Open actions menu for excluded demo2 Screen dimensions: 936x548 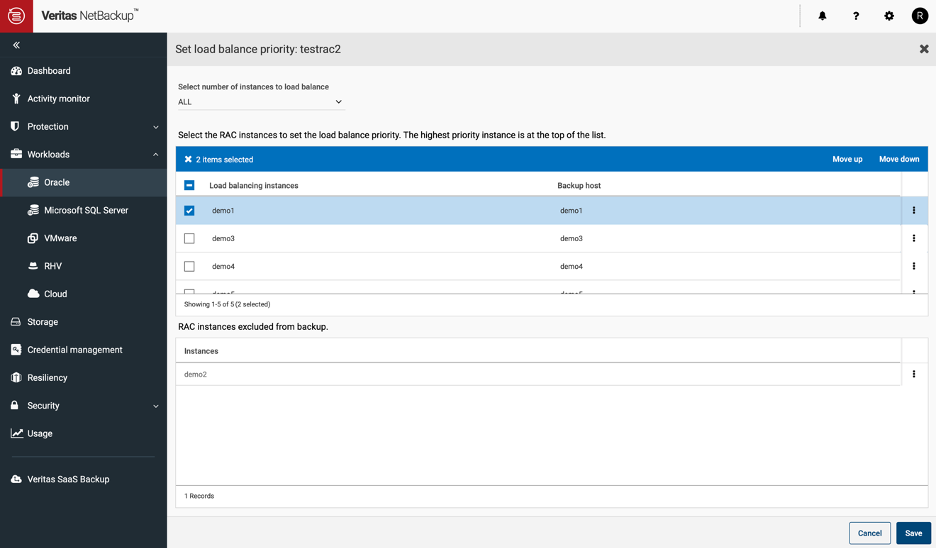tap(913, 374)
